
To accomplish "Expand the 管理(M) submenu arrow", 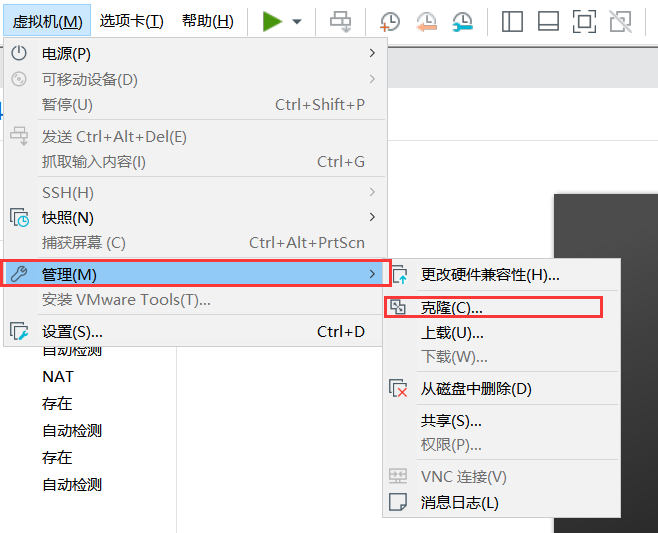I will pos(372,274).
